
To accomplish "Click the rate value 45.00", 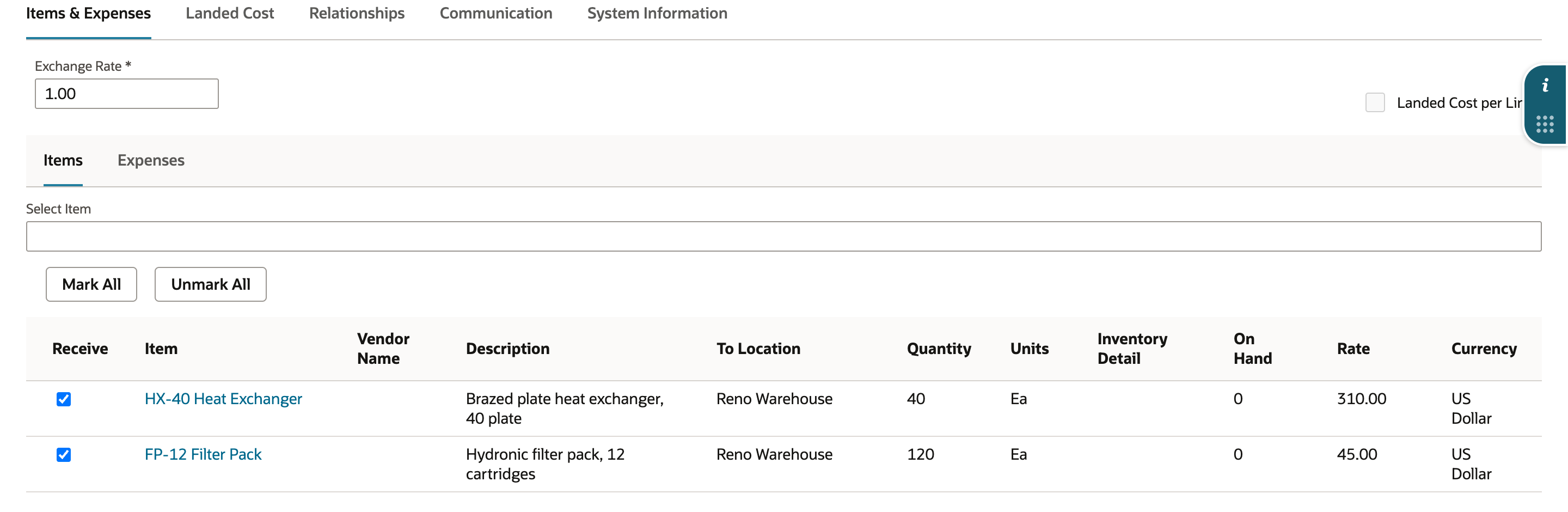I will 1357,455.
